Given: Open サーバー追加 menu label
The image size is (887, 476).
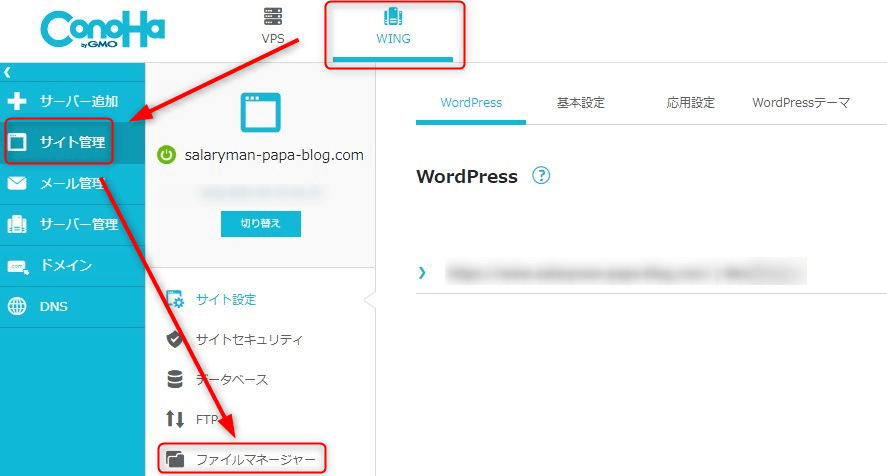Looking at the screenshot, I should pyautogui.click(x=79, y=101).
